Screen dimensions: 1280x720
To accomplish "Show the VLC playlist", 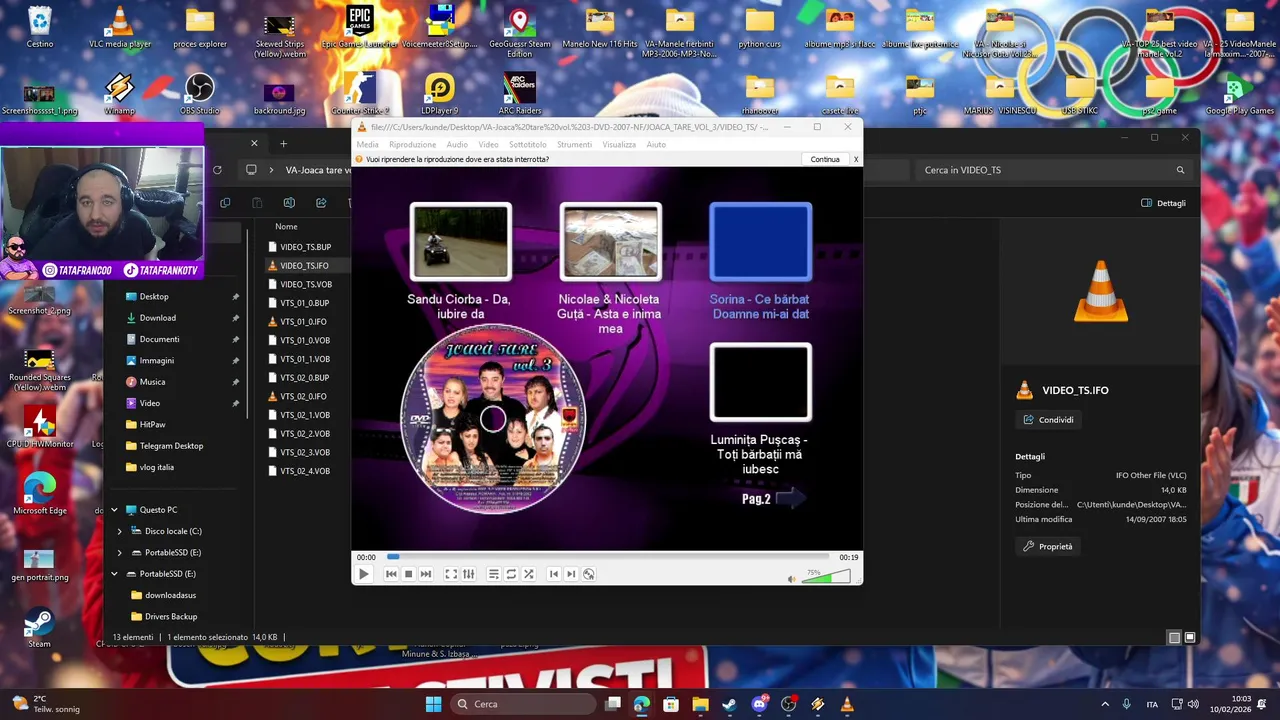I will click(x=493, y=574).
